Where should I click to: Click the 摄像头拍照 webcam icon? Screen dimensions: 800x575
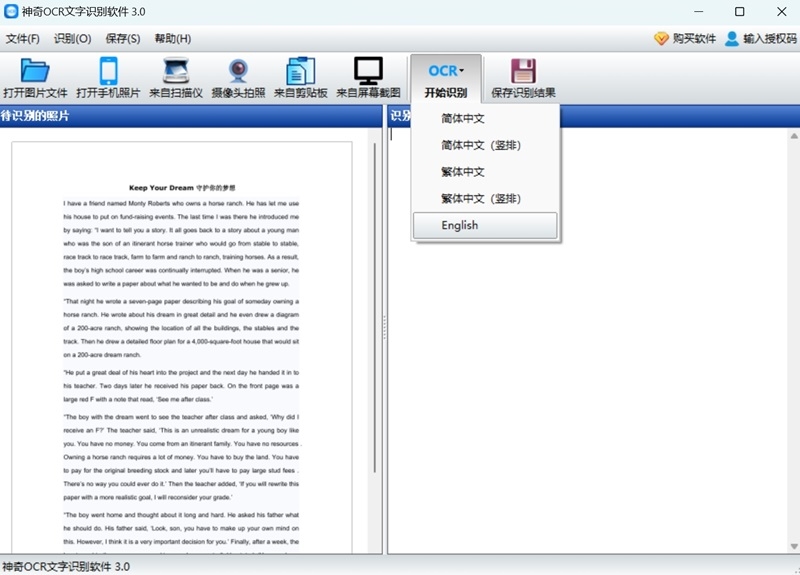pyautogui.click(x=238, y=71)
